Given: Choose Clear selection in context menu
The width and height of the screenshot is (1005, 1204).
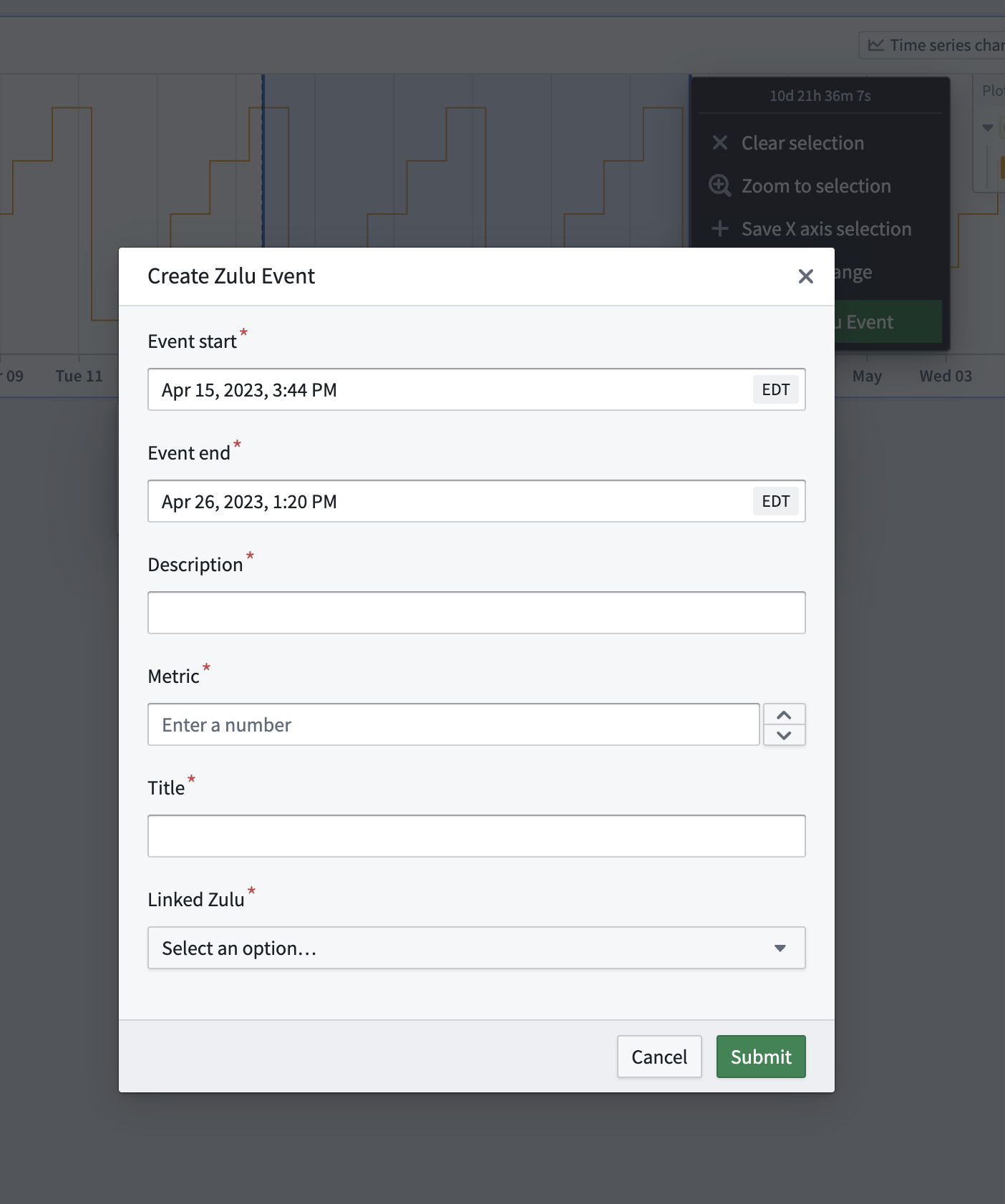Looking at the screenshot, I should point(820,143).
